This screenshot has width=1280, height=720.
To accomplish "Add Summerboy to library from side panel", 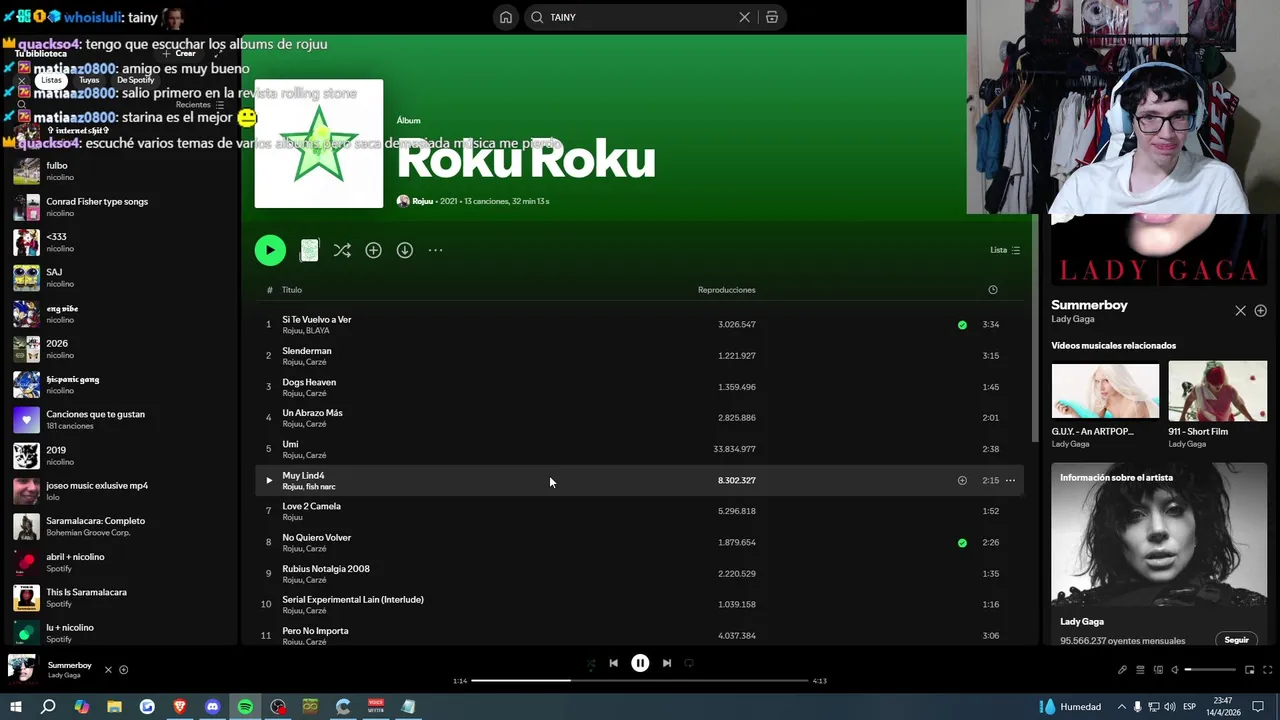I will tap(1260, 311).
